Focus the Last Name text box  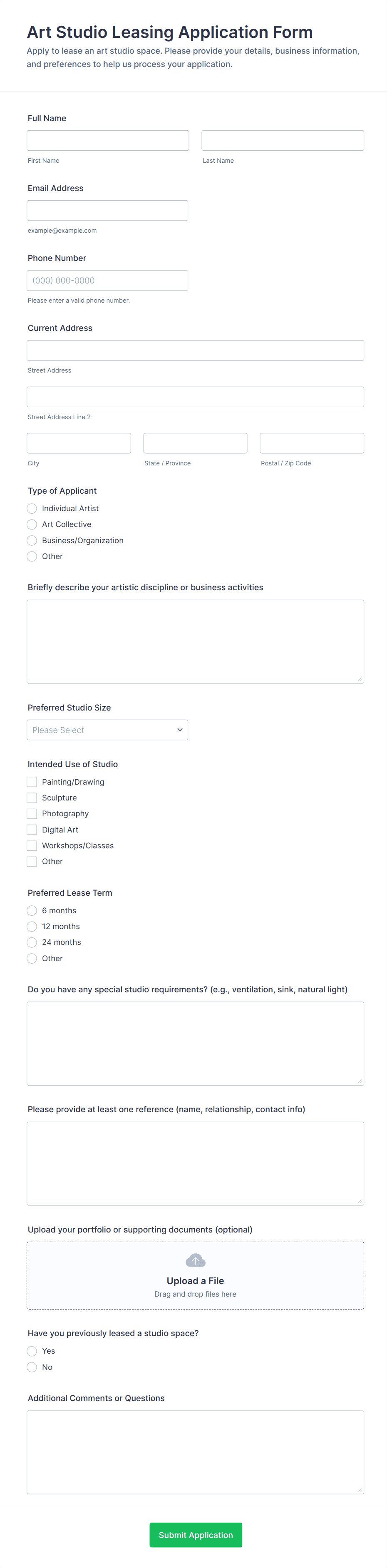tap(282, 141)
